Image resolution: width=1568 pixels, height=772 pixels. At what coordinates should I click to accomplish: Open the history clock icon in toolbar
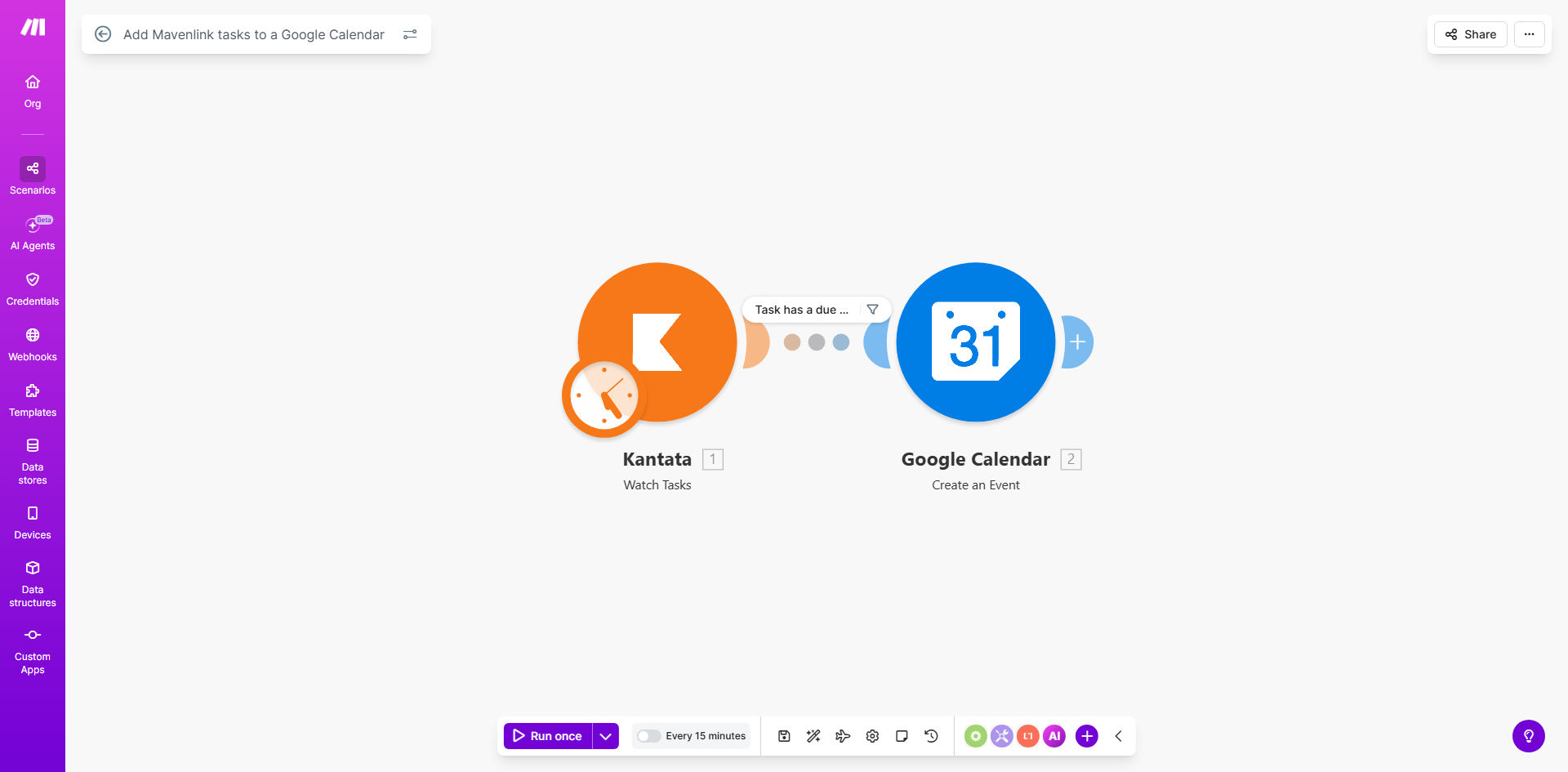[x=931, y=736]
